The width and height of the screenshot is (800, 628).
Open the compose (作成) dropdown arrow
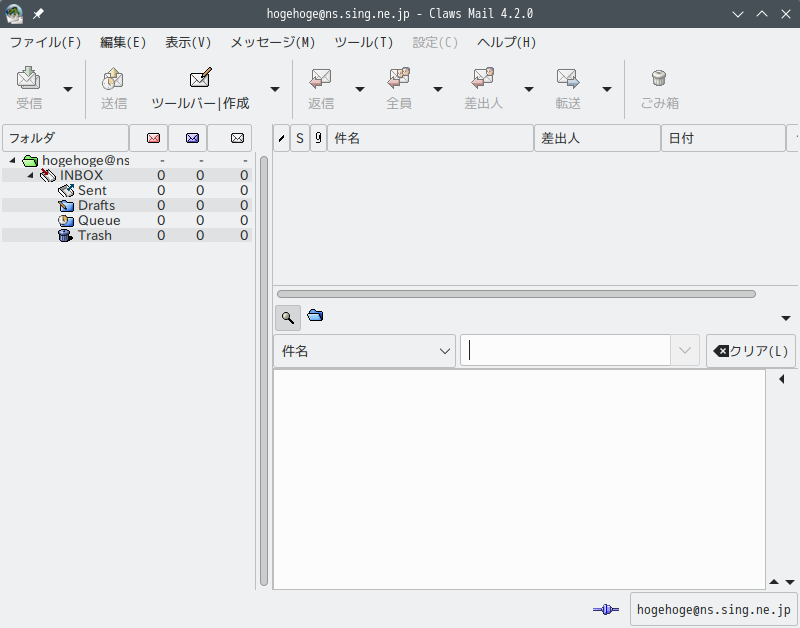coord(275,89)
